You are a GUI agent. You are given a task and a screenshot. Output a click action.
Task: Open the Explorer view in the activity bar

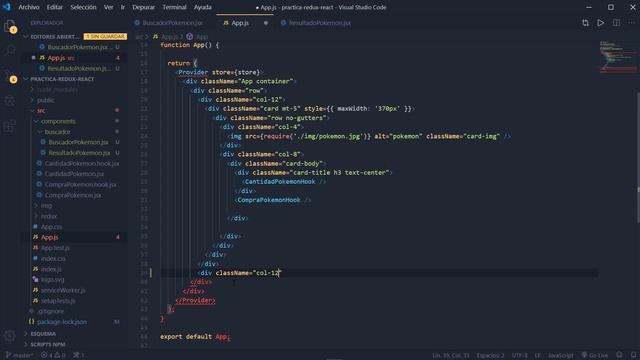click(x=9, y=26)
